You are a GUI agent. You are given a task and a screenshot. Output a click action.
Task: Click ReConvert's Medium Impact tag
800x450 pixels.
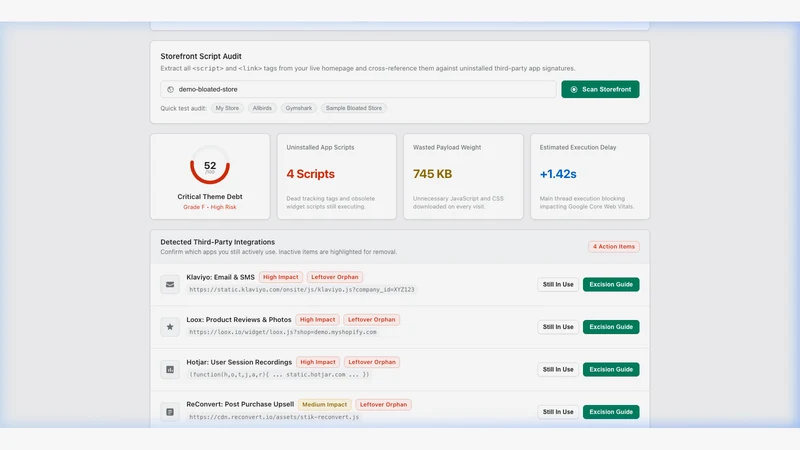pos(324,405)
